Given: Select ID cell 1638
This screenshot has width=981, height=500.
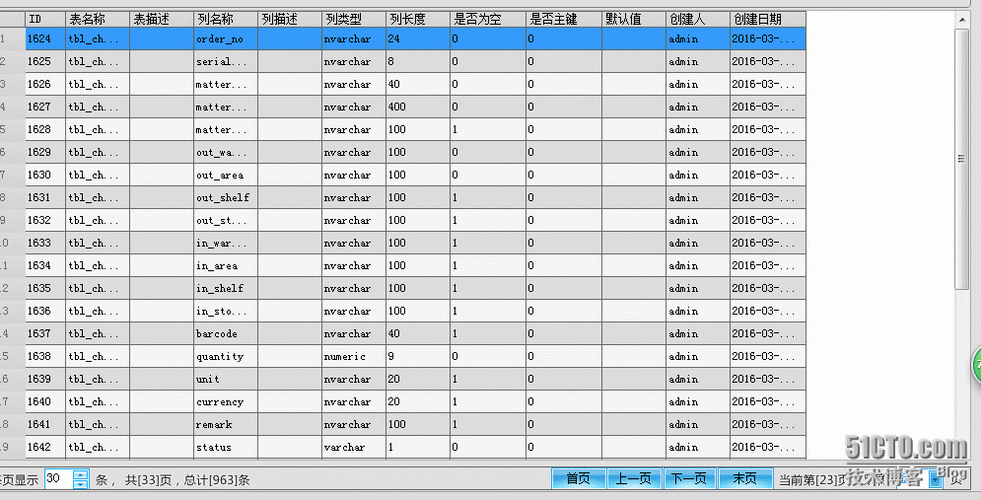Looking at the screenshot, I should (x=45, y=356).
